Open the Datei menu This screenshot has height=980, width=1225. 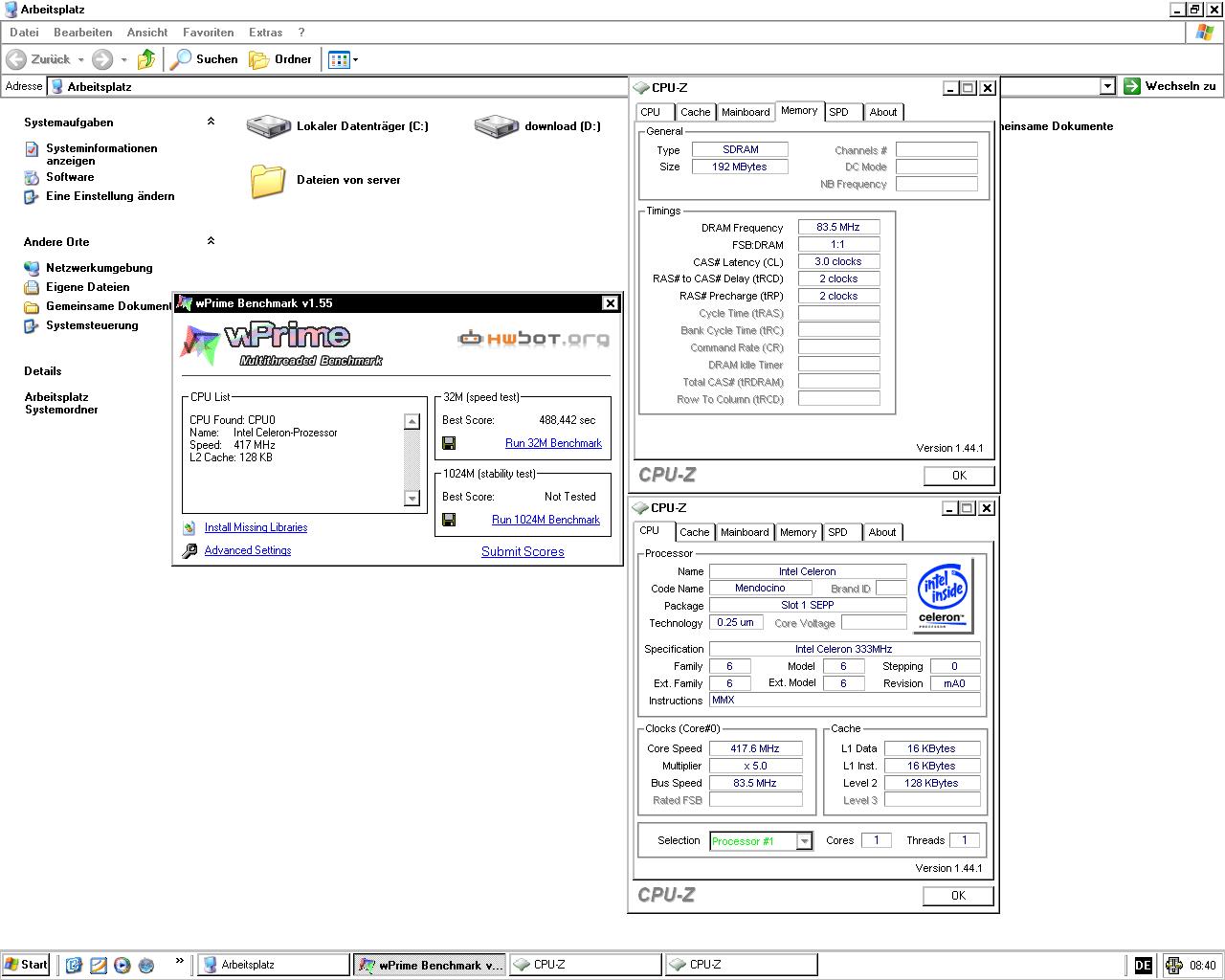tap(24, 32)
